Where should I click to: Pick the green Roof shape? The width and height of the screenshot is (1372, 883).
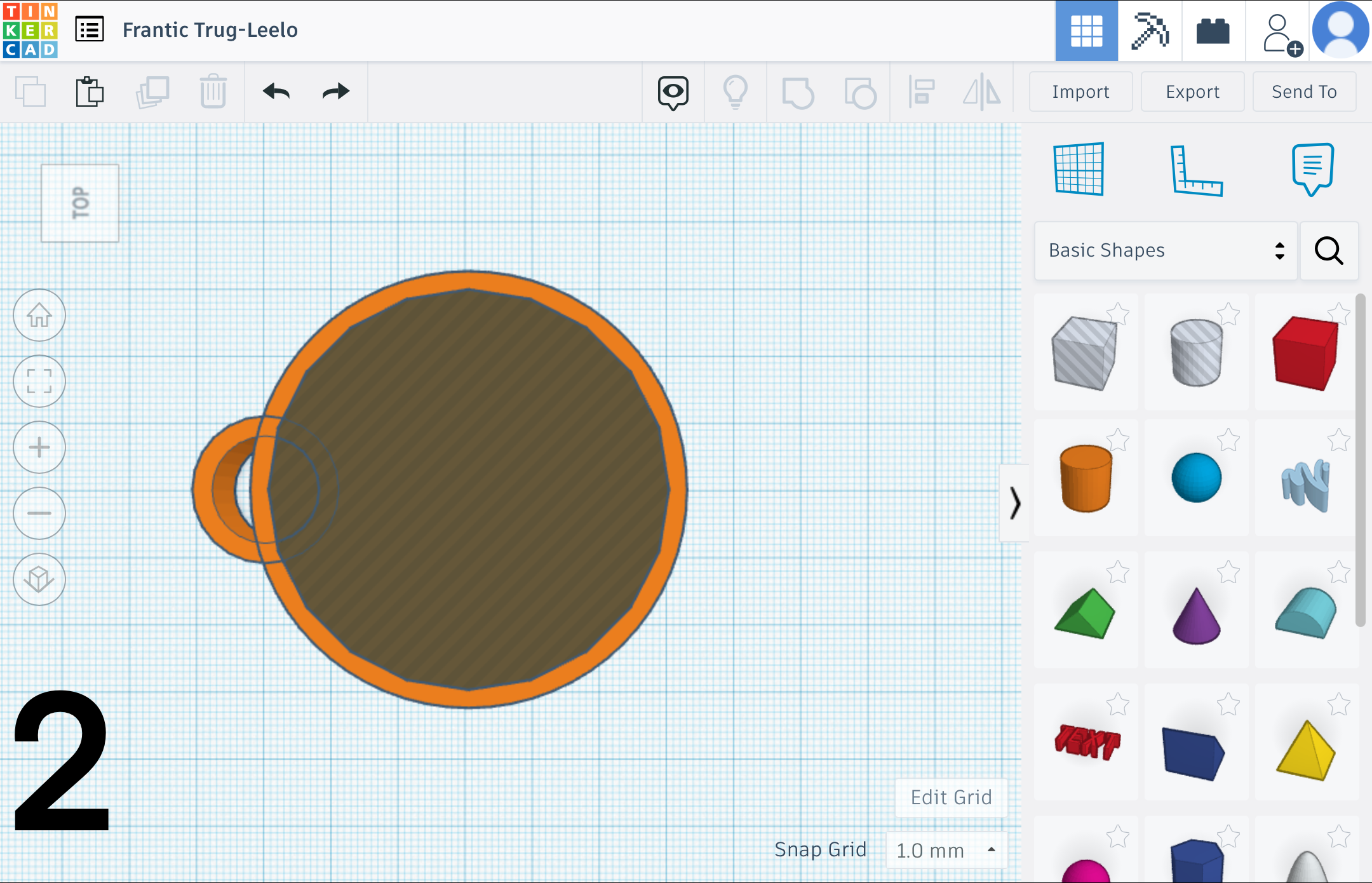point(1085,612)
